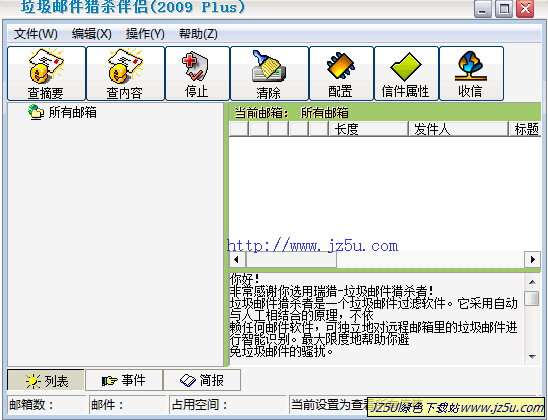Open the 编辑(X) menu
This screenshot has width=548, height=420.
92,34
